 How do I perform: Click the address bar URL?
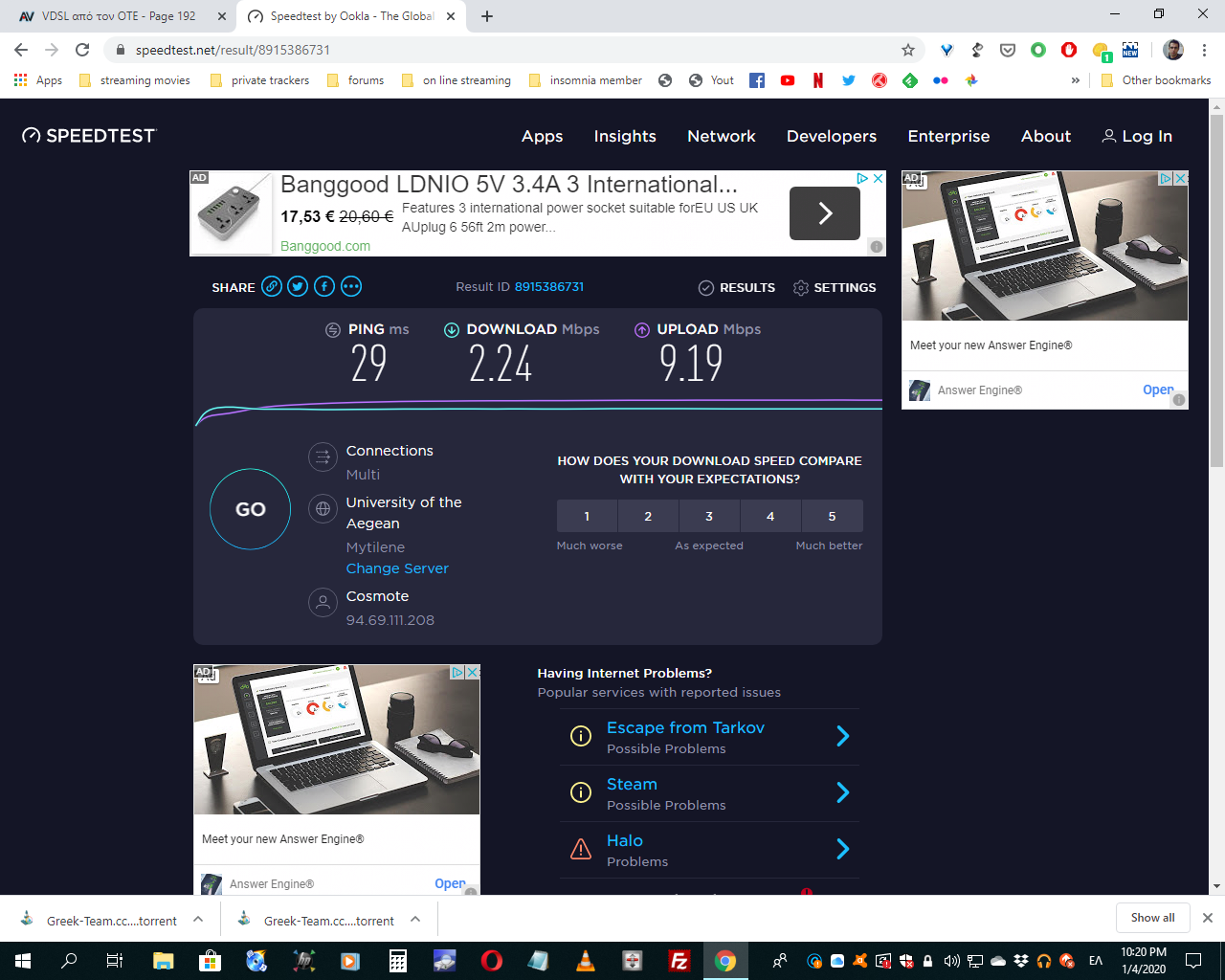(233, 50)
